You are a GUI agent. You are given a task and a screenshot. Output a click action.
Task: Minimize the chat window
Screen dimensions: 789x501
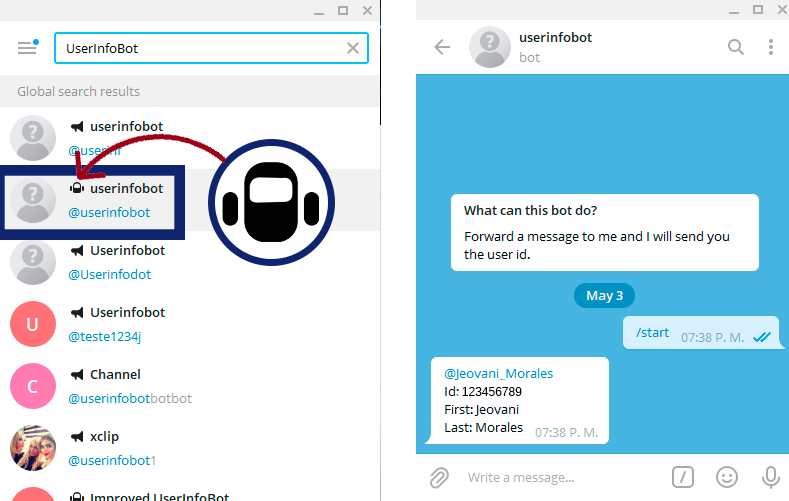pyautogui.click(x=734, y=11)
